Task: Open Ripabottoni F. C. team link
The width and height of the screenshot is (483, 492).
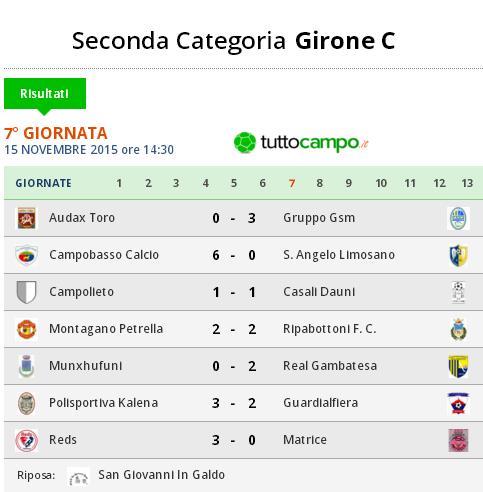Action: (x=330, y=329)
